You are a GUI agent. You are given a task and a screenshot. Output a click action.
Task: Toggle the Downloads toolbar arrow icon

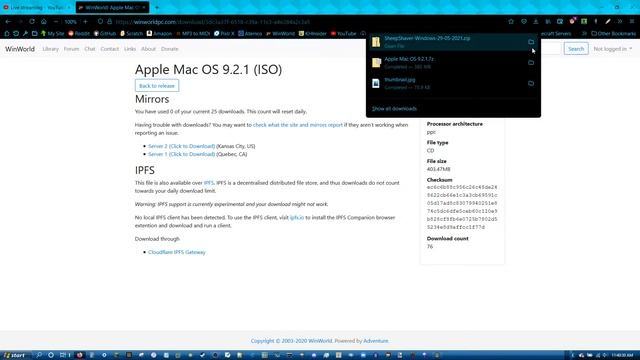536,22
